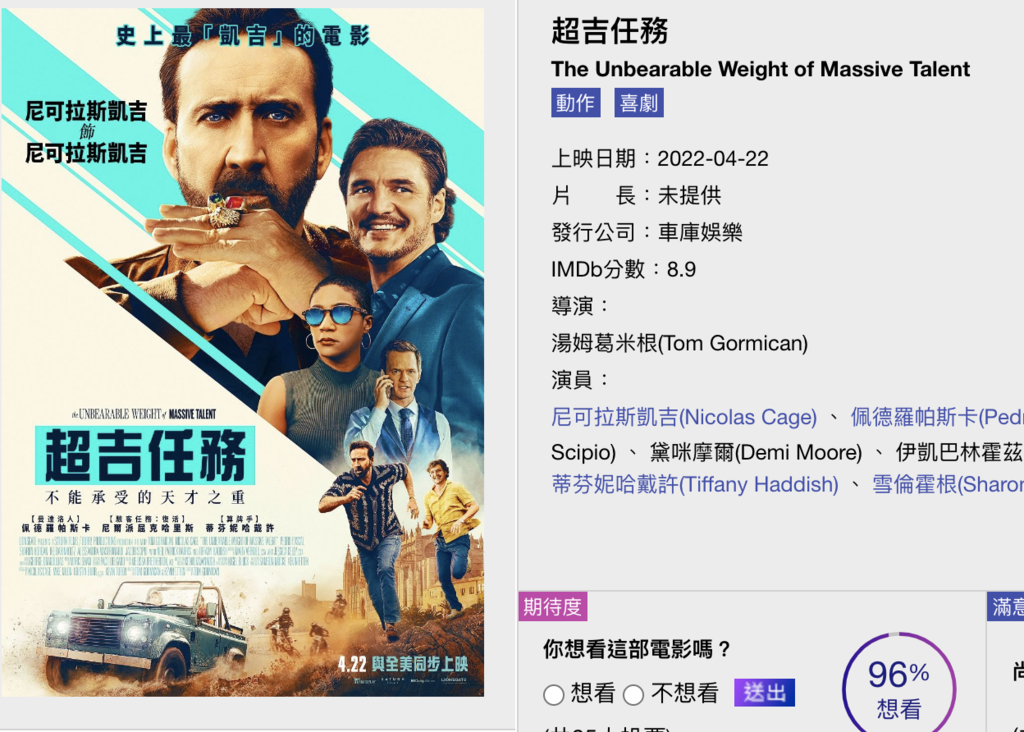
Task: Click the Demi Moore cast name
Action: coord(756,452)
